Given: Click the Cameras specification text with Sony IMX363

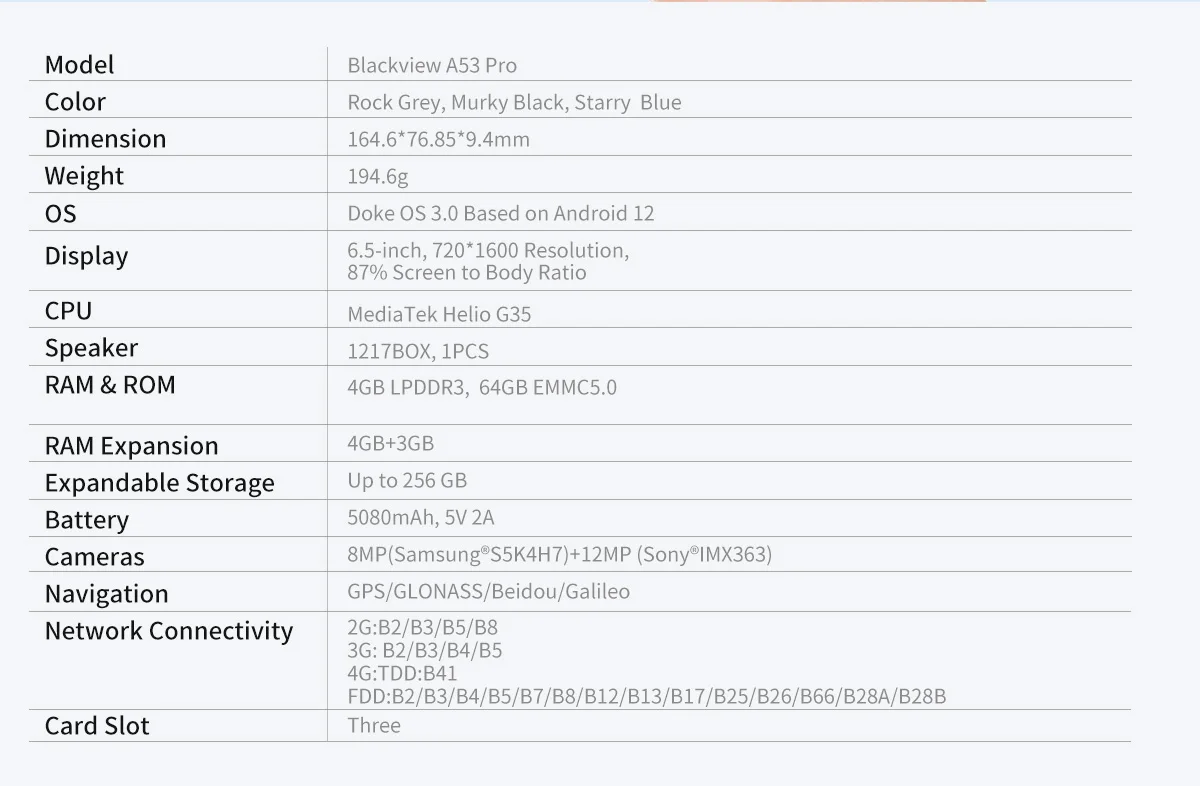Looking at the screenshot, I should 559,555.
